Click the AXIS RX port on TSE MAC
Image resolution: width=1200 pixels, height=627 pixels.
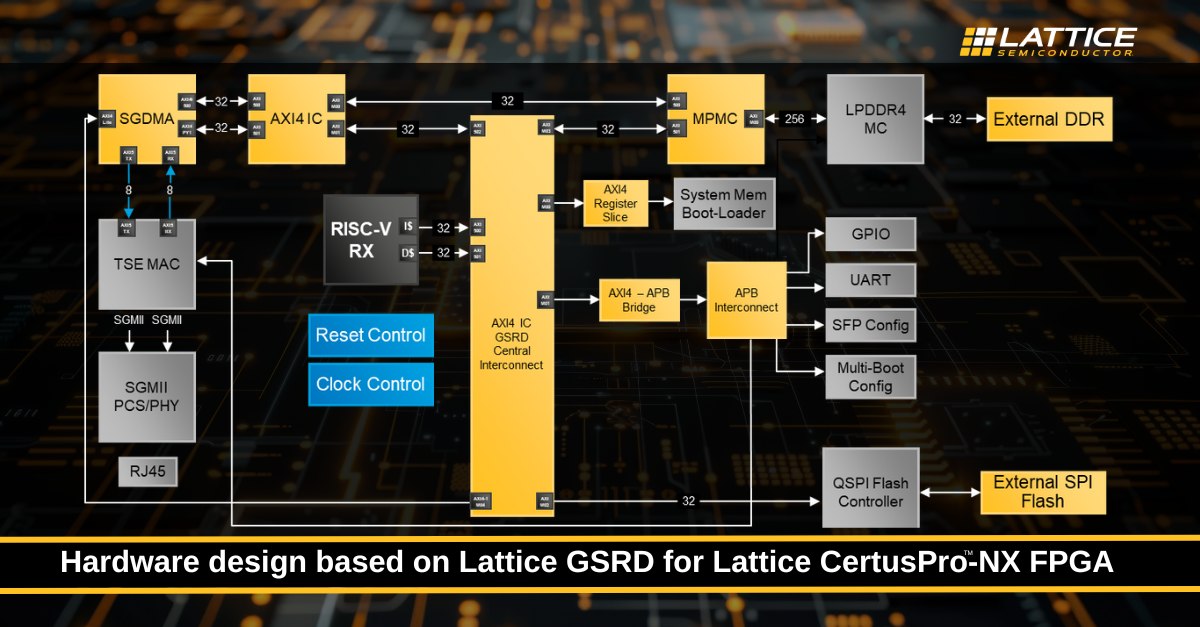(170, 227)
